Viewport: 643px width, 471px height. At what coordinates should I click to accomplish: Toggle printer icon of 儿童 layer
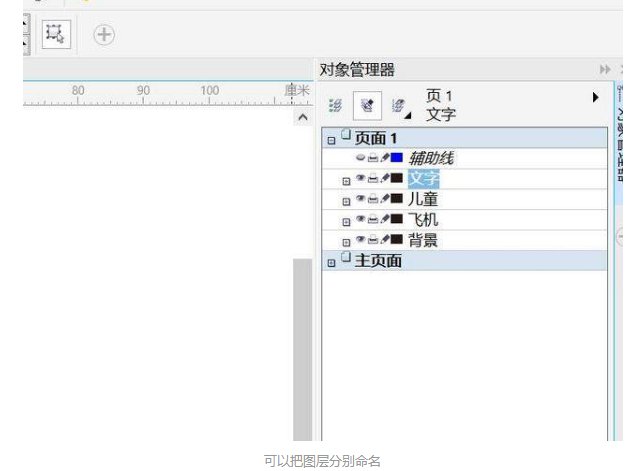pyautogui.click(x=373, y=199)
